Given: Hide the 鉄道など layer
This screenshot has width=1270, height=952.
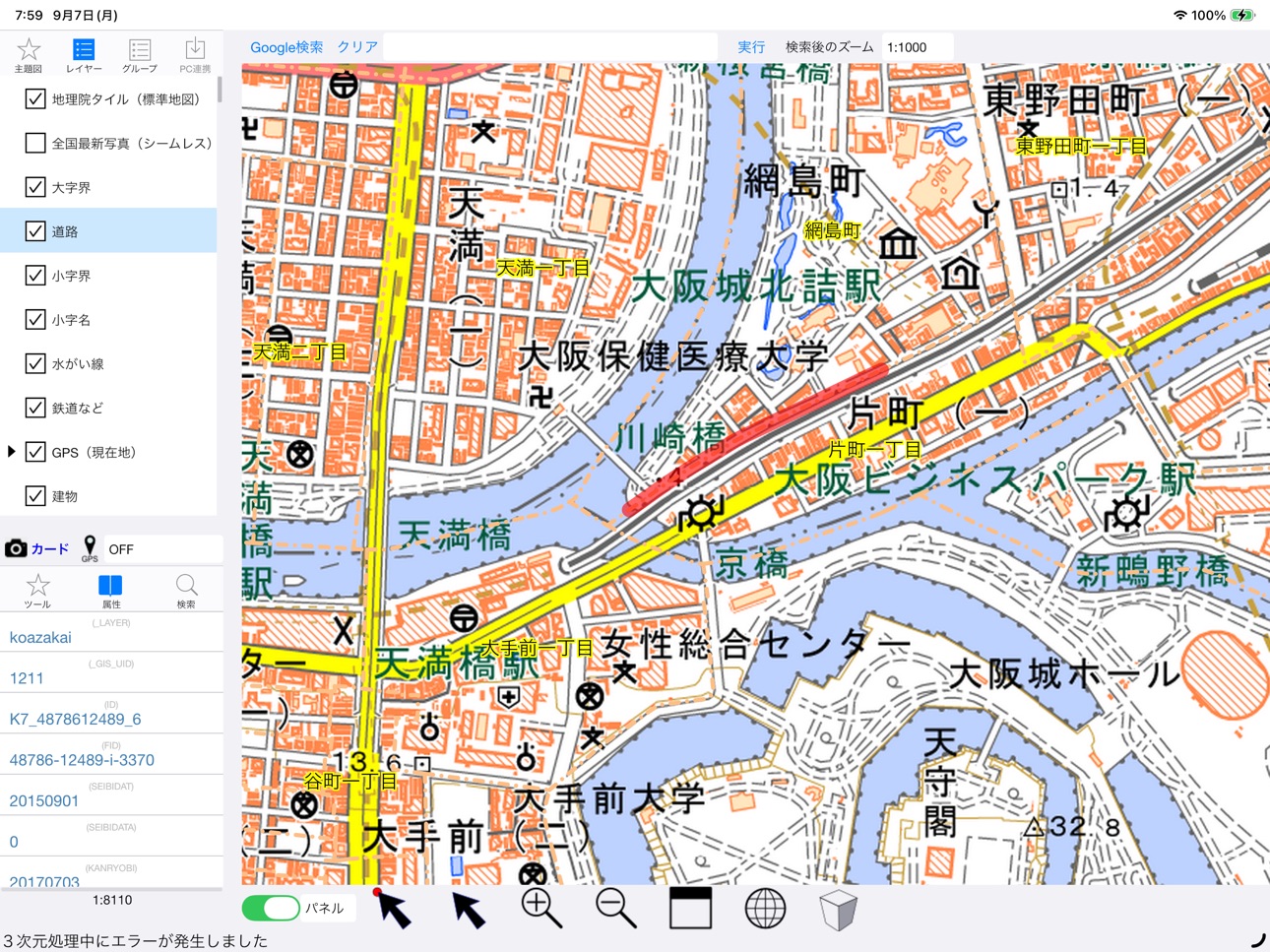Looking at the screenshot, I should tap(35, 408).
